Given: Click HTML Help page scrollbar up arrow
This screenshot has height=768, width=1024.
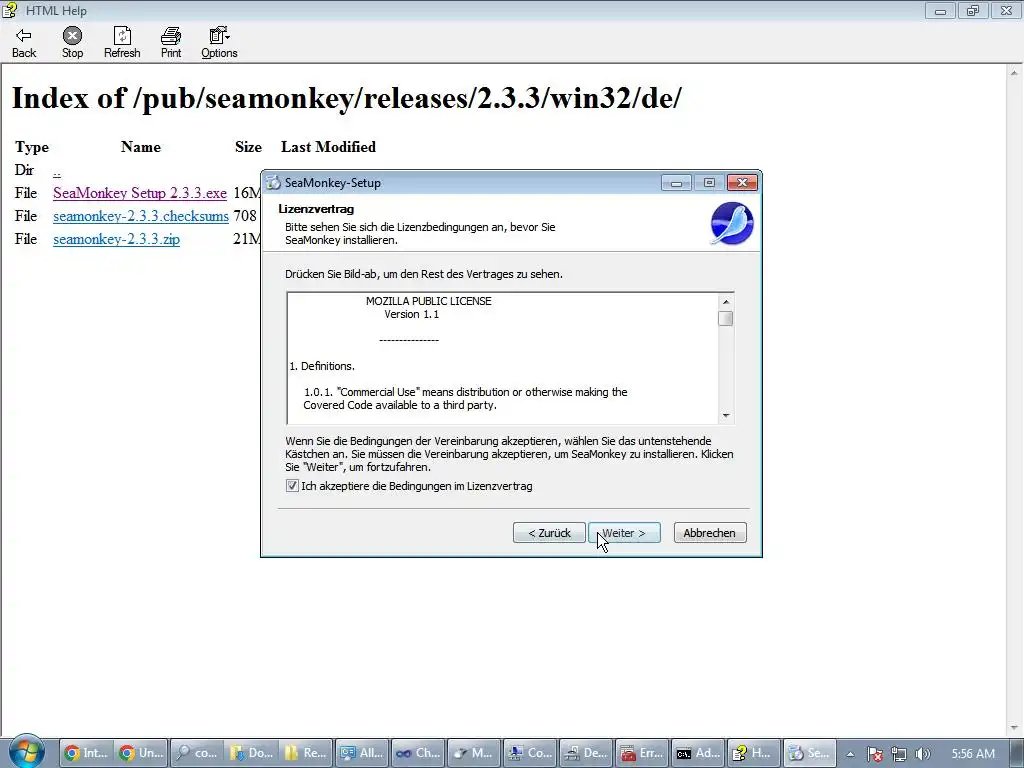Looking at the screenshot, I should [x=1016, y=73].
